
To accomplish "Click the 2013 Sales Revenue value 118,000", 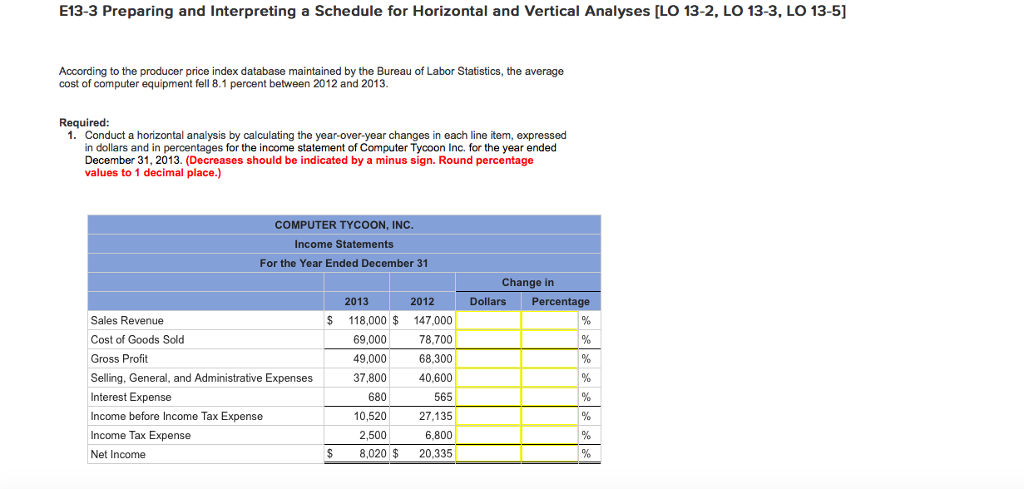I will (368, 321).
